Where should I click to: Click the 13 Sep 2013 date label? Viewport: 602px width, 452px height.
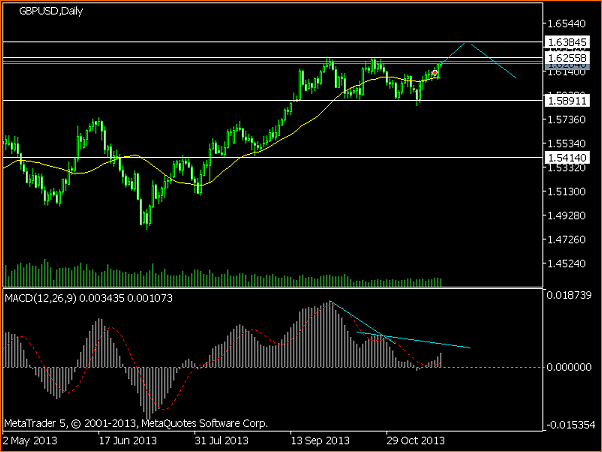(x=320, y=440)
